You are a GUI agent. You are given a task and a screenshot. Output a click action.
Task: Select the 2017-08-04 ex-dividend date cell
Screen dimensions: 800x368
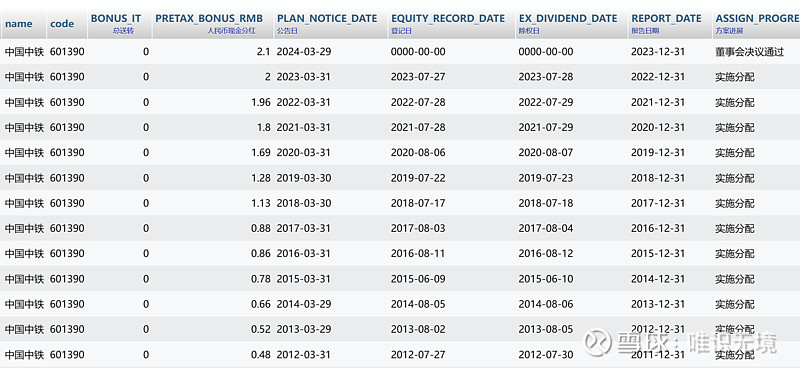tap(546, 229)
